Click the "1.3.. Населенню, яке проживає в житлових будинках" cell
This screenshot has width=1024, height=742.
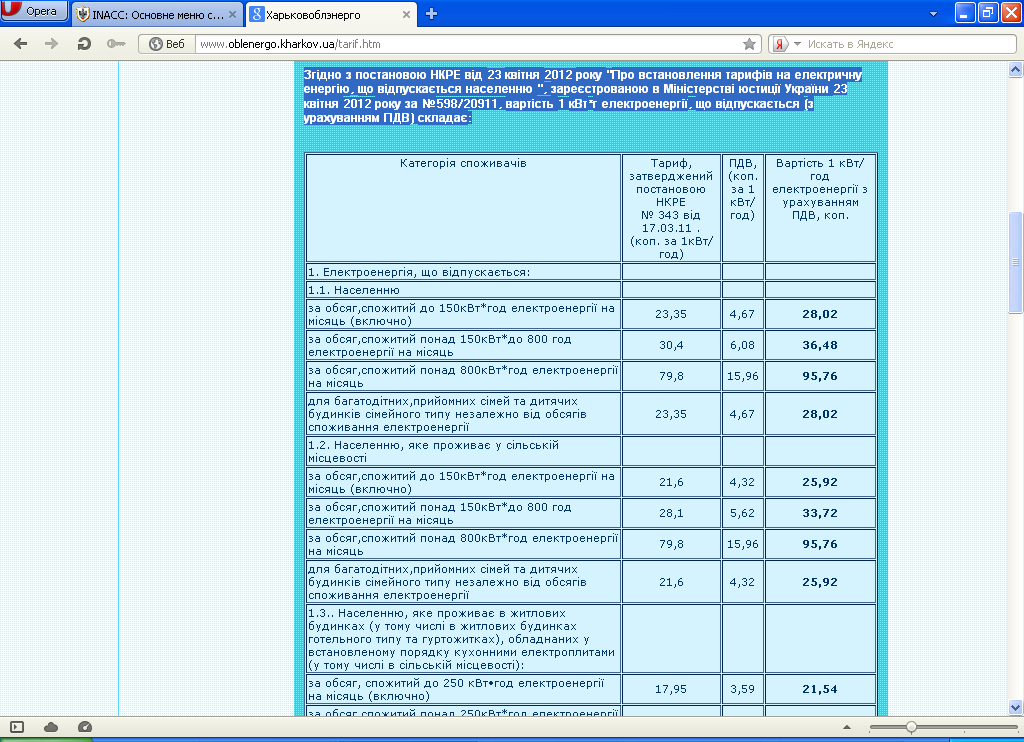(463, 639)
